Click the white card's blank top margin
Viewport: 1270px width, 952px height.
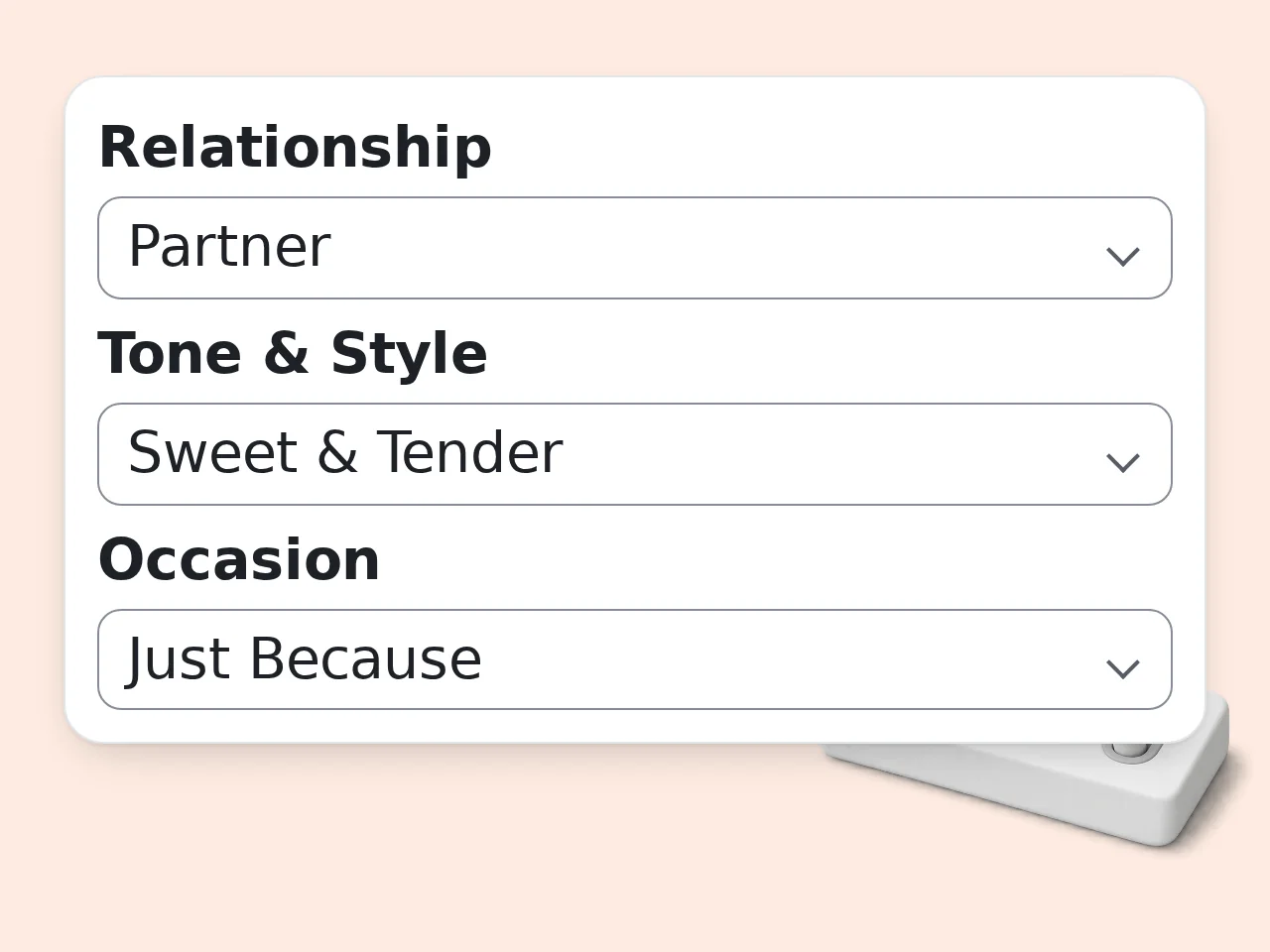coord(635,97)
